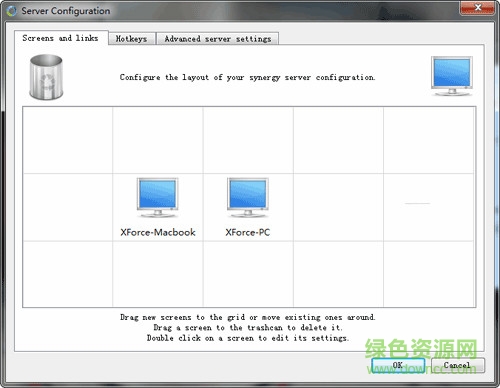Click the empty cell left of XForce-Macbook
Viewport: 500px width, 388px height.
pyautogui.click(x=68, y=207)
